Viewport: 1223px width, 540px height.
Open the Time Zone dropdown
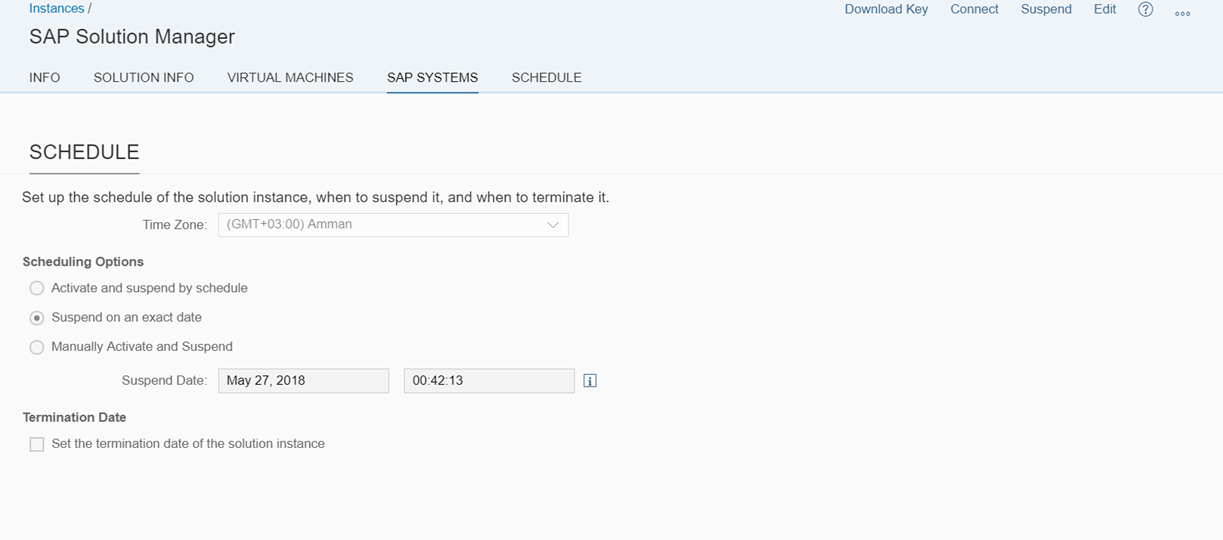[x=393, y=225]
